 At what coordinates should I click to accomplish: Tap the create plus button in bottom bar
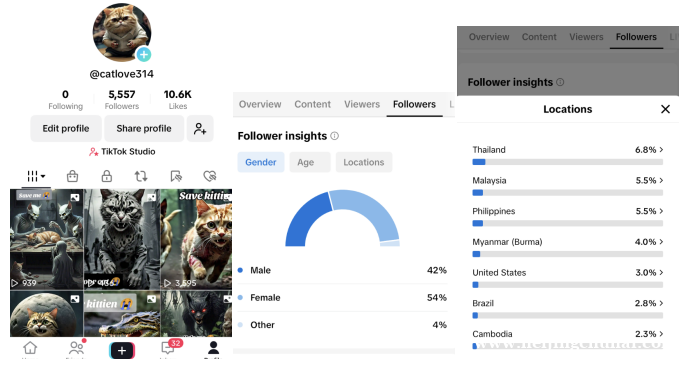coord(122,350)
